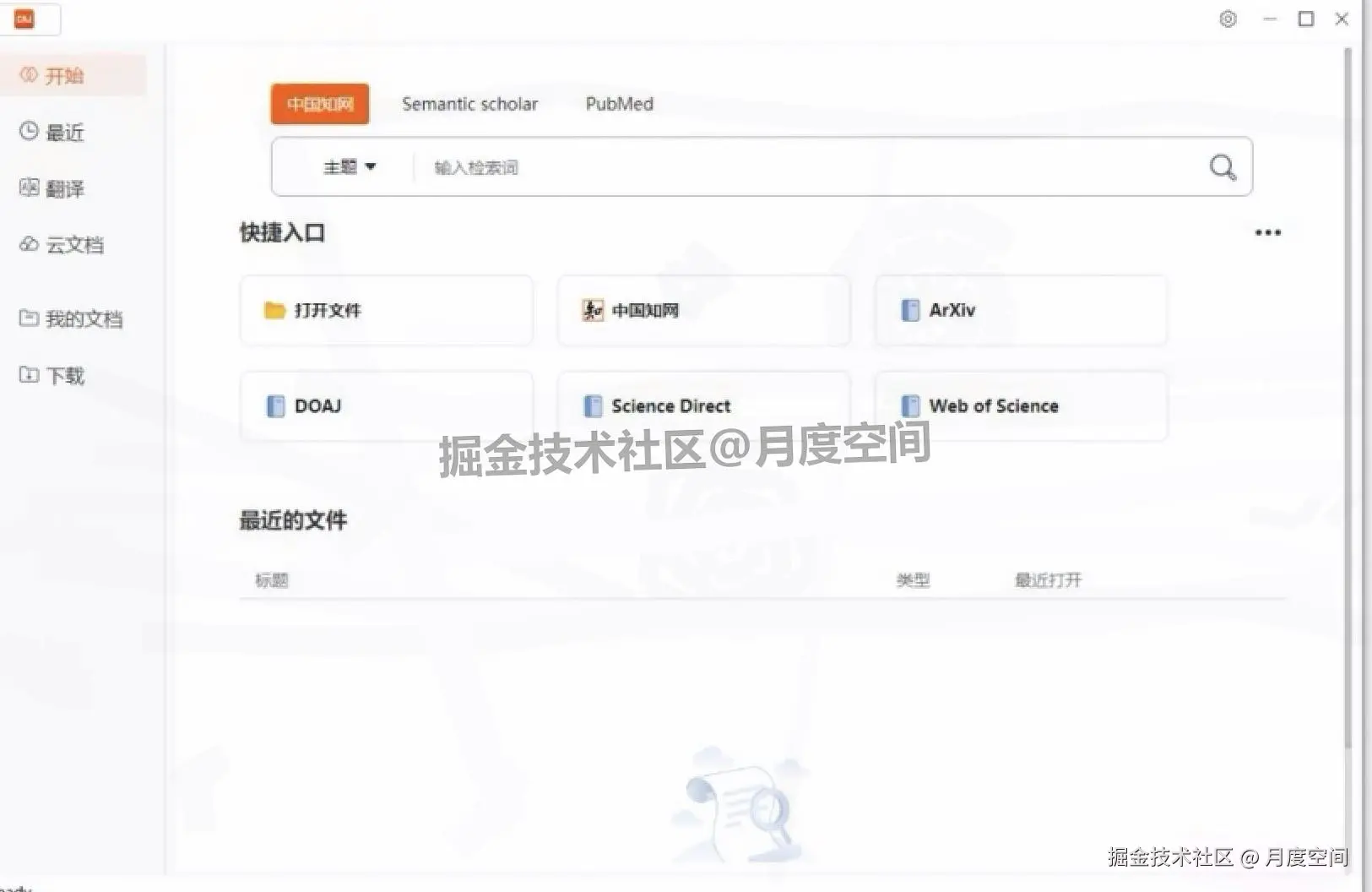
Task: Open the app settings gear
Action: pyautogui.click(x=1227, y=19)
